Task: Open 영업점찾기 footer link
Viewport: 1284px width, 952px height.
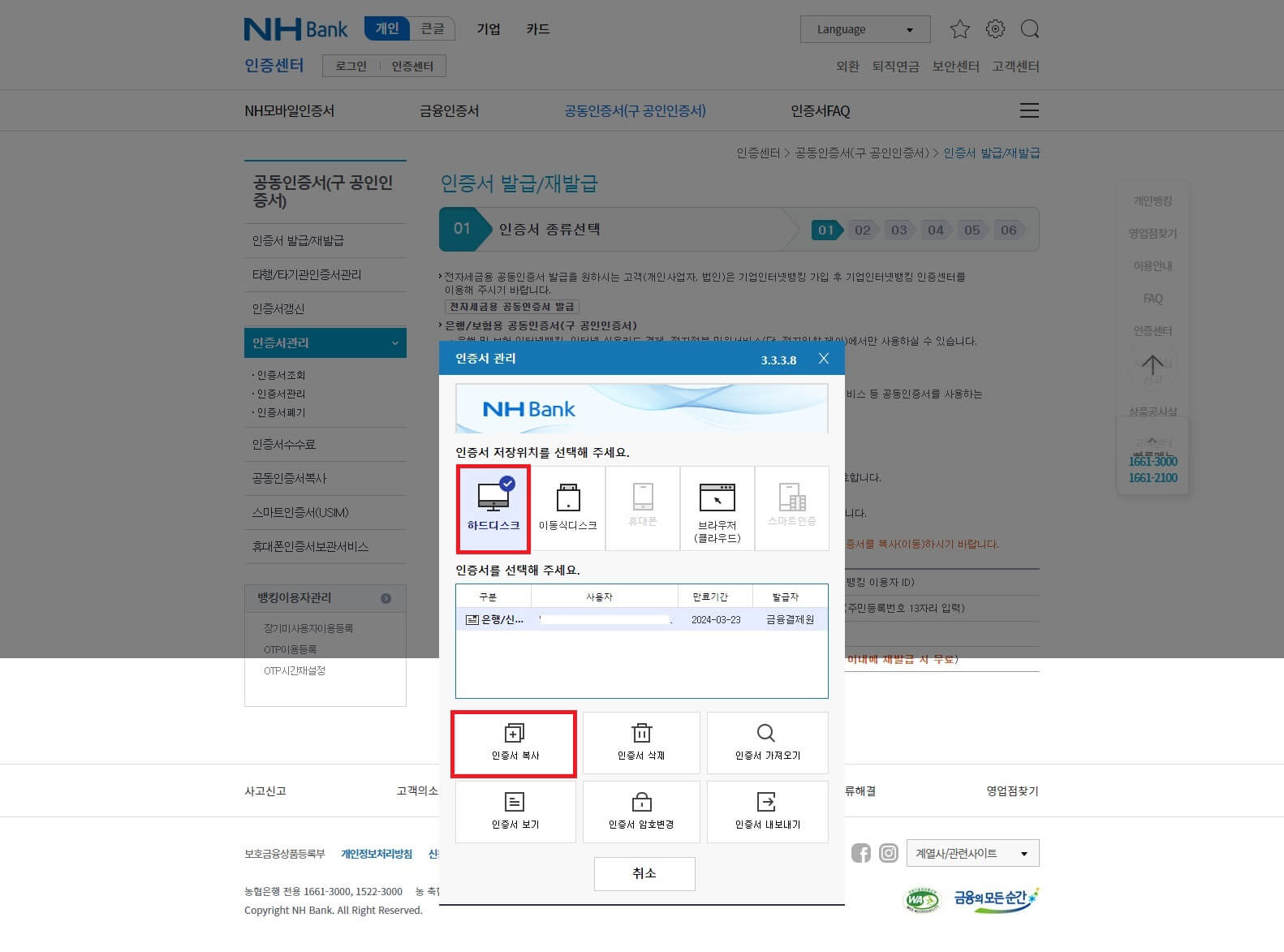Action: pyautogui.click(x=1012, y=790)
